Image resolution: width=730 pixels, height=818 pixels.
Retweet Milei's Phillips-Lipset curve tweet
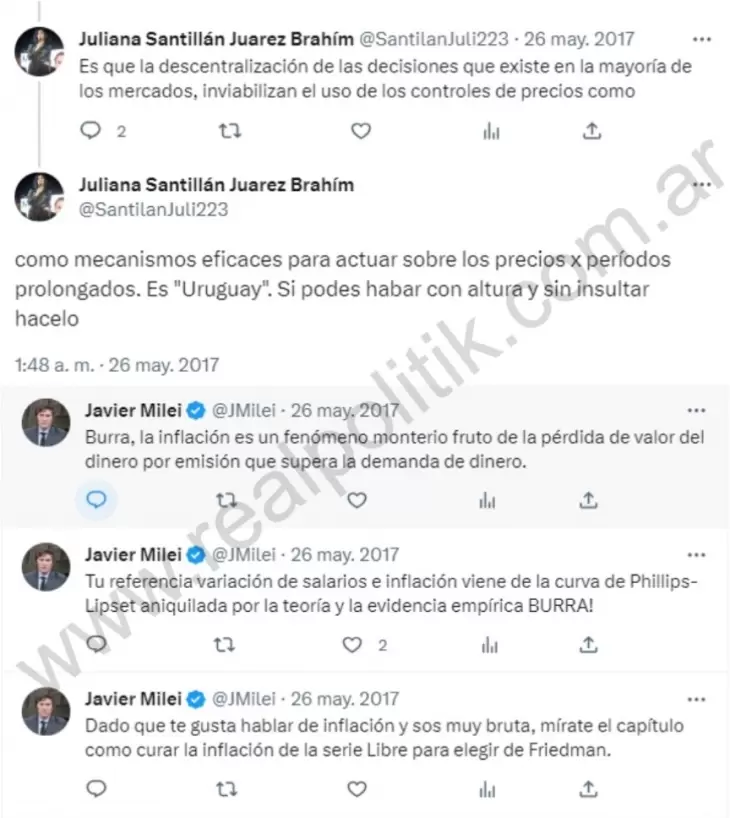(x=225, y=645)
